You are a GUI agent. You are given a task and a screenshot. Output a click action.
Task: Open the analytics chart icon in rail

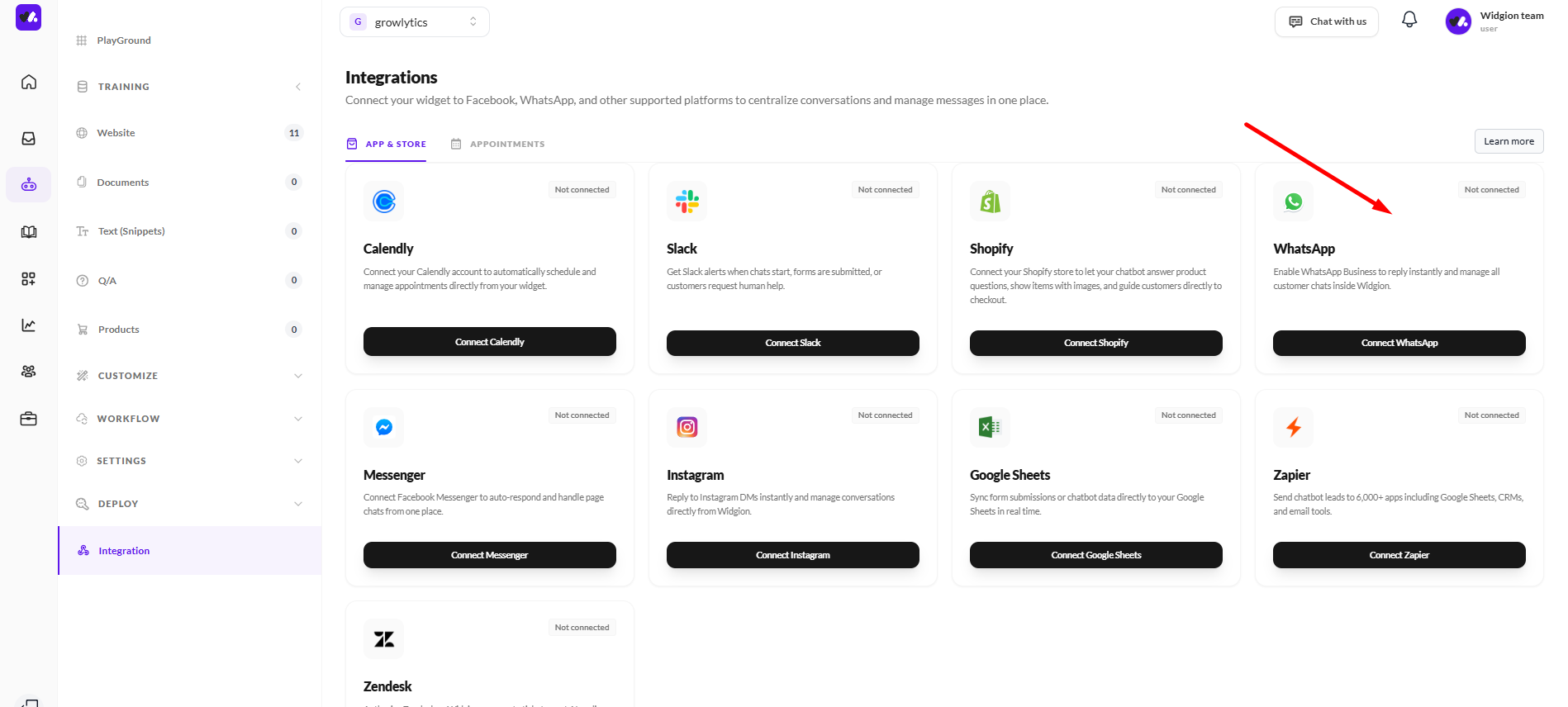tap(29, 325)
